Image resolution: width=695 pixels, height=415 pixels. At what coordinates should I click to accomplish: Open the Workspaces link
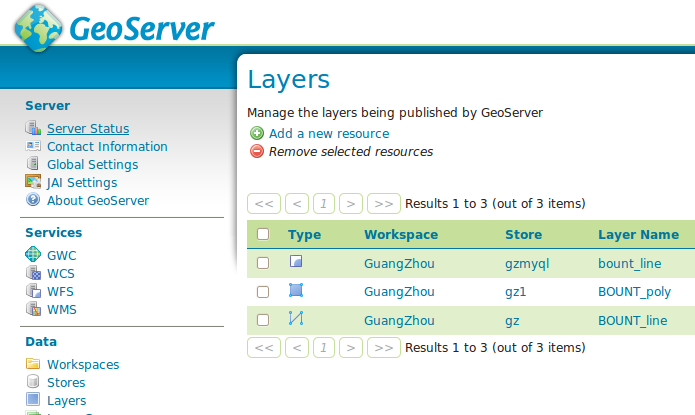pos(83,364)
